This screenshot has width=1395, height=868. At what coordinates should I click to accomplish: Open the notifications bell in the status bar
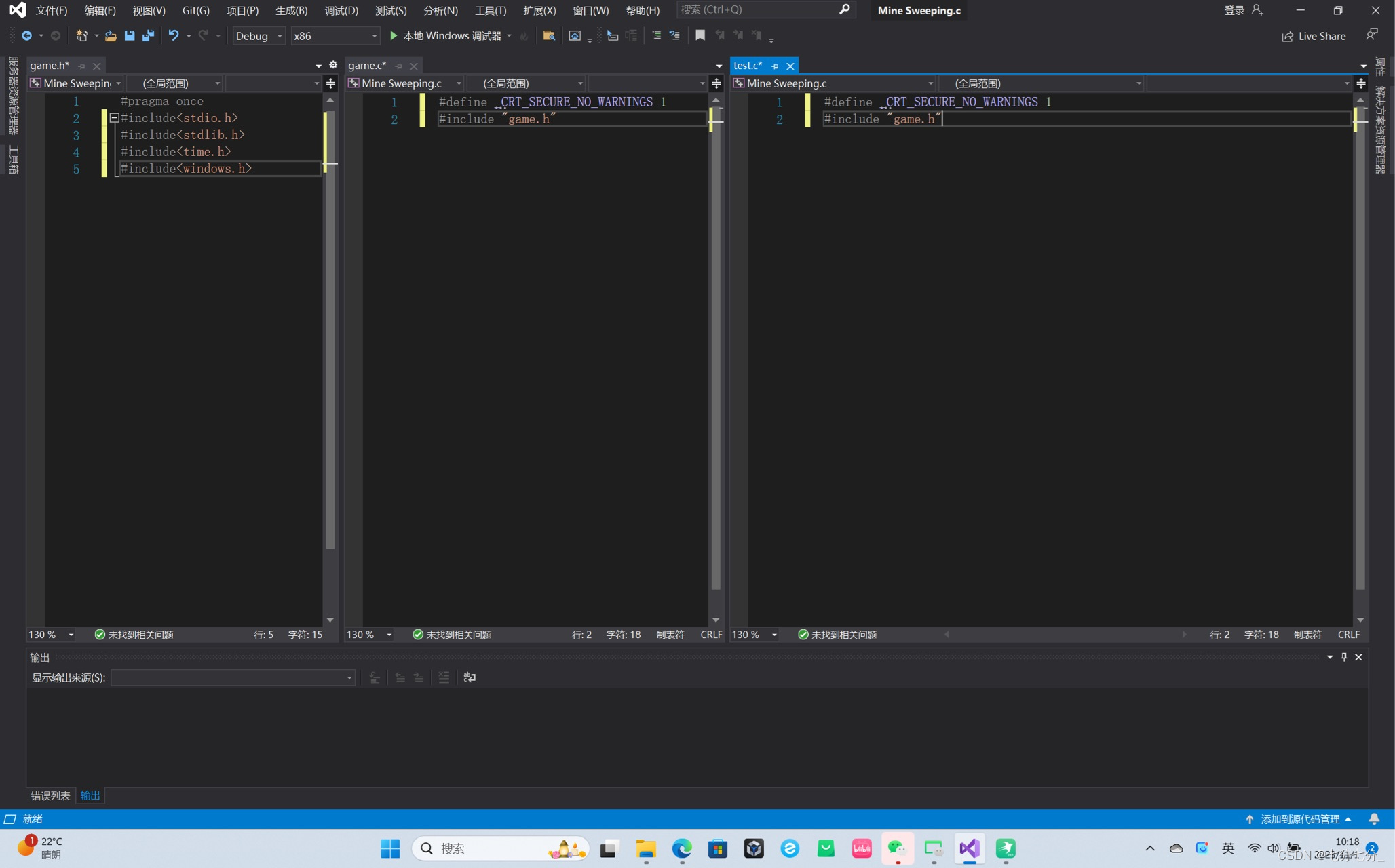[1373, 818]
